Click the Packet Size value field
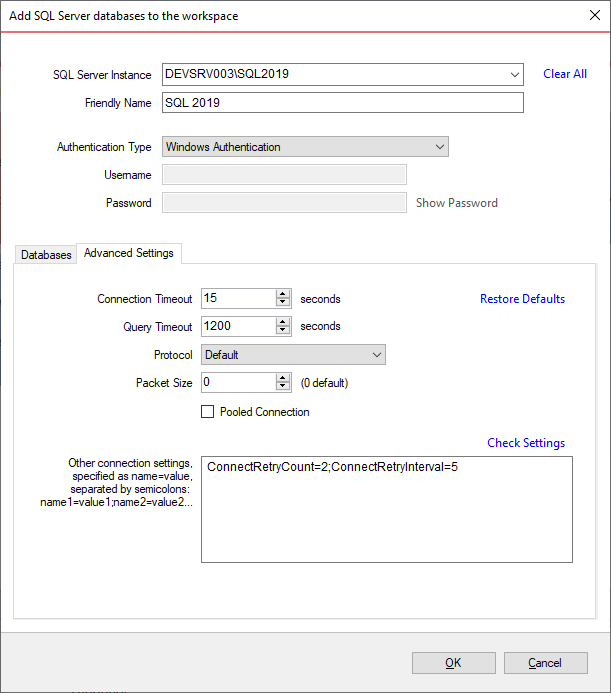The height and width of the screenshot is (693, 611). click(239, 382)
